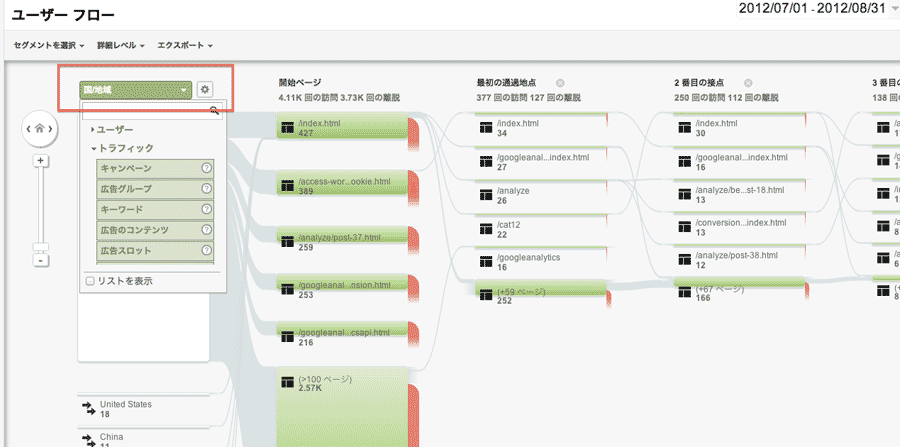
Task: Click the zoom in plus button
Action: click(40, 161)
